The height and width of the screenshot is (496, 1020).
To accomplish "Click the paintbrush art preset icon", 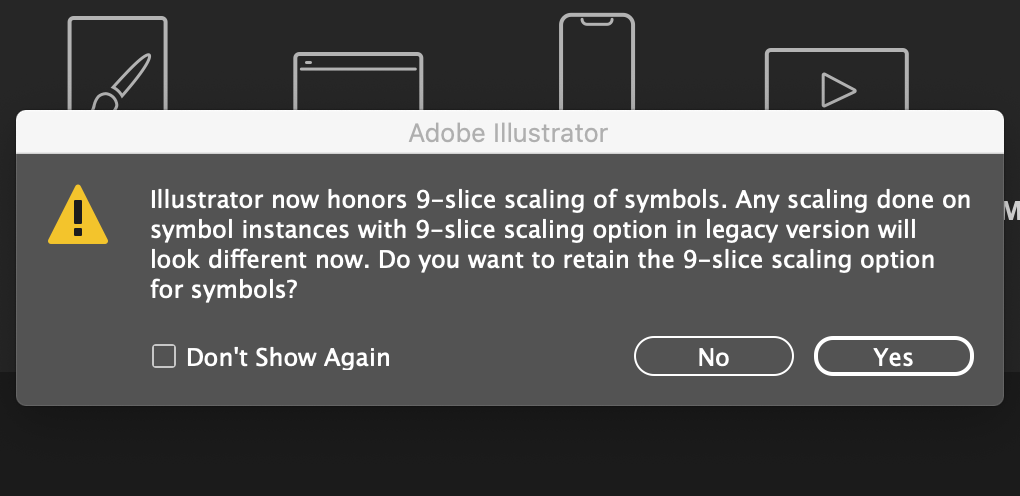I will (x=117, y=63).
